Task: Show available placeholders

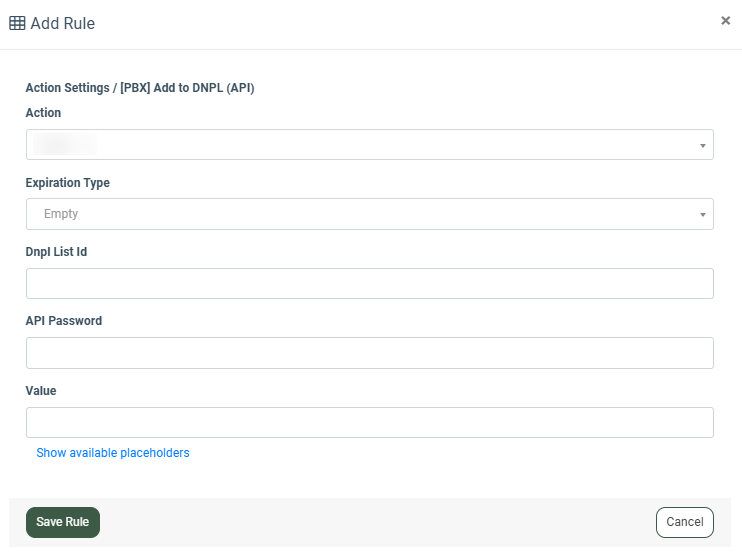Action: 113,453
